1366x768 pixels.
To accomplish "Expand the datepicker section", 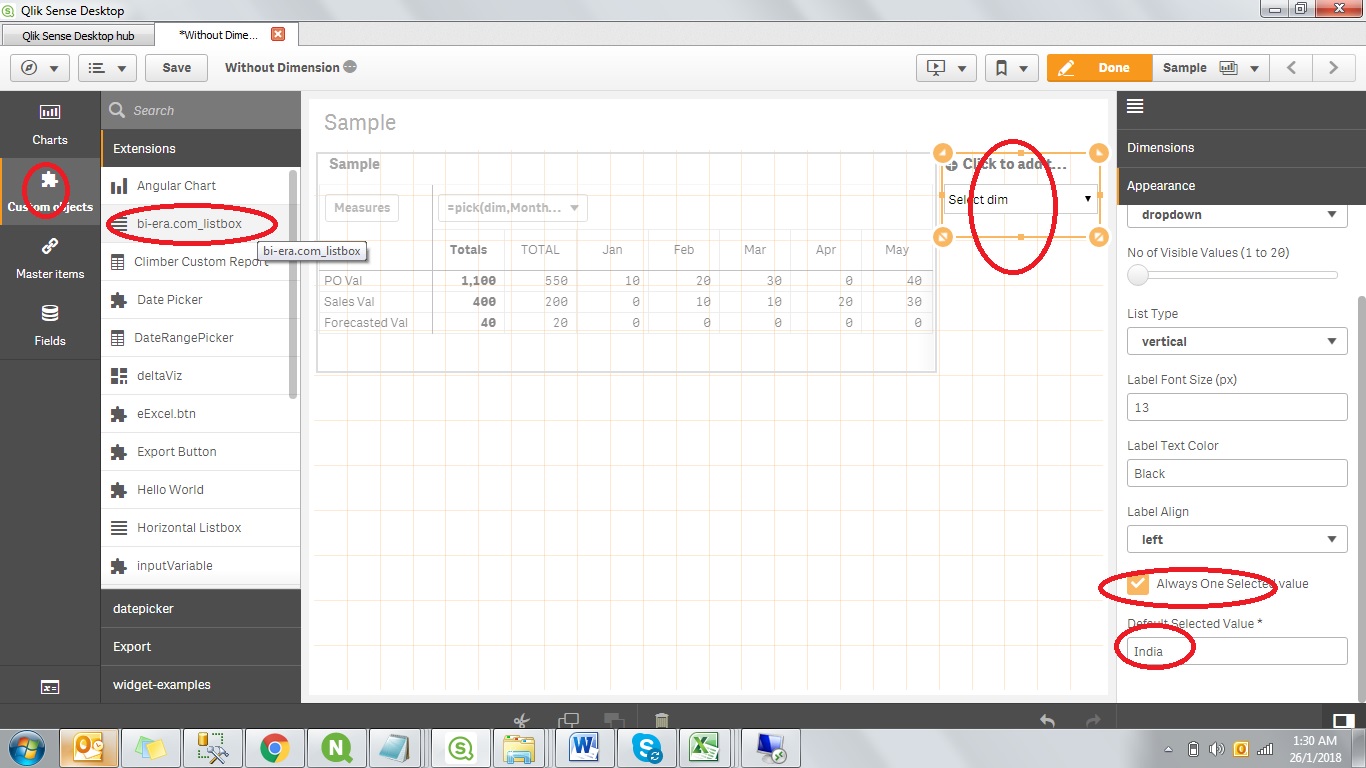I will [x=200, y=609].
